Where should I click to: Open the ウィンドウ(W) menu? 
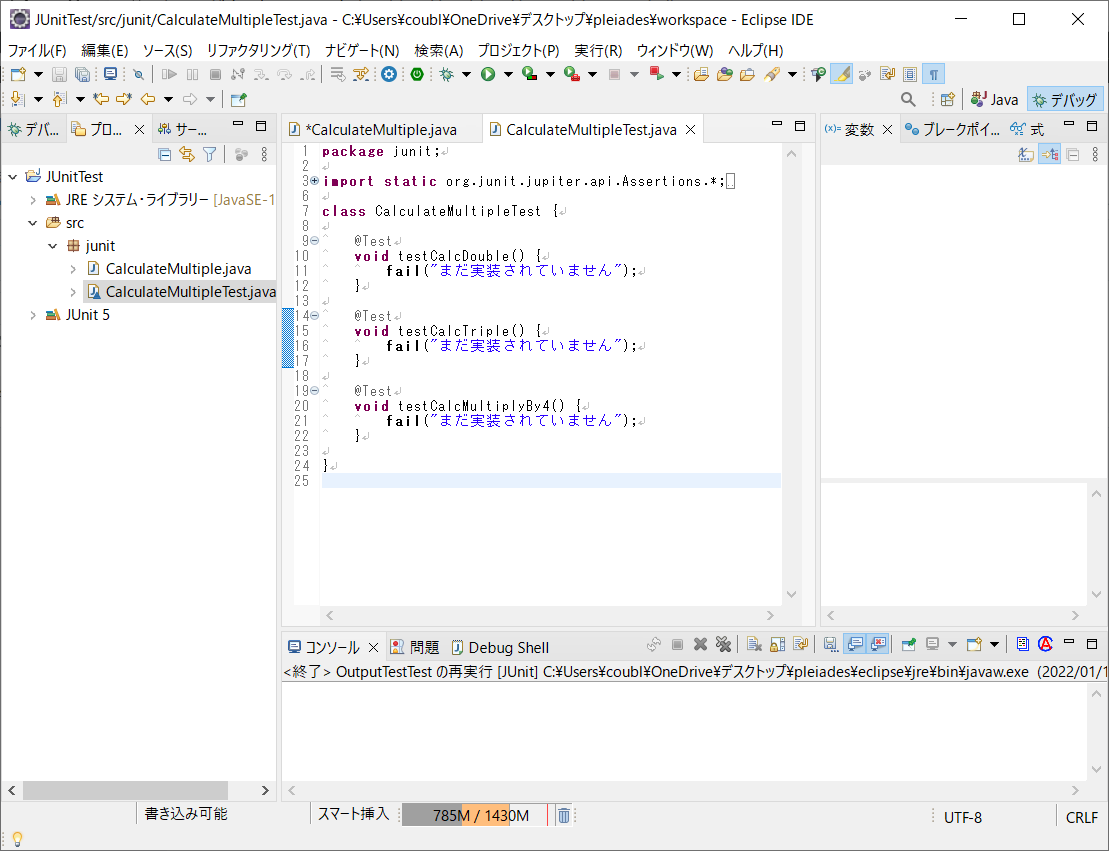click(675, 50)
